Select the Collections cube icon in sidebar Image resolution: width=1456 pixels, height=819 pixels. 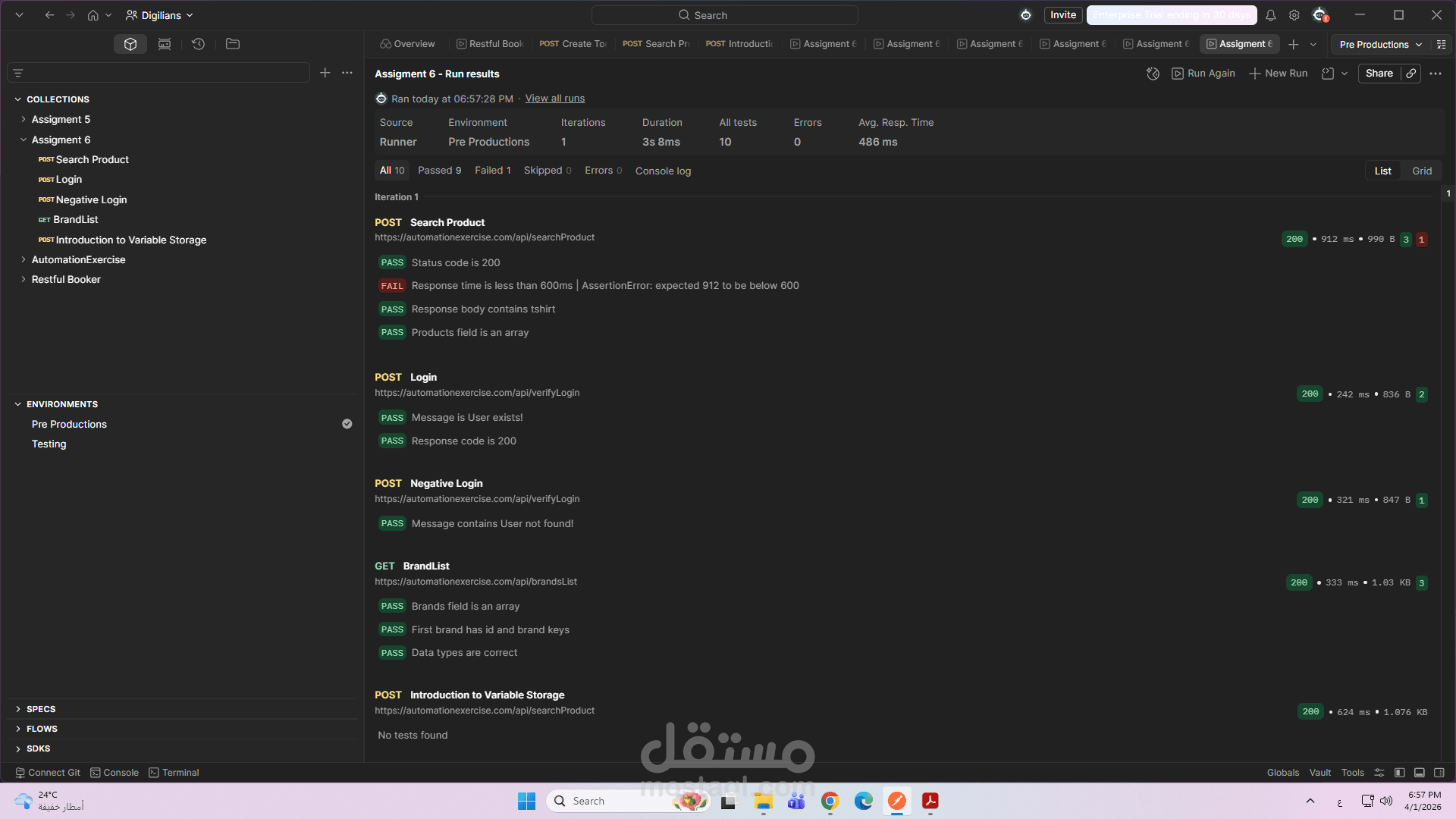click(x=130, y=43)
